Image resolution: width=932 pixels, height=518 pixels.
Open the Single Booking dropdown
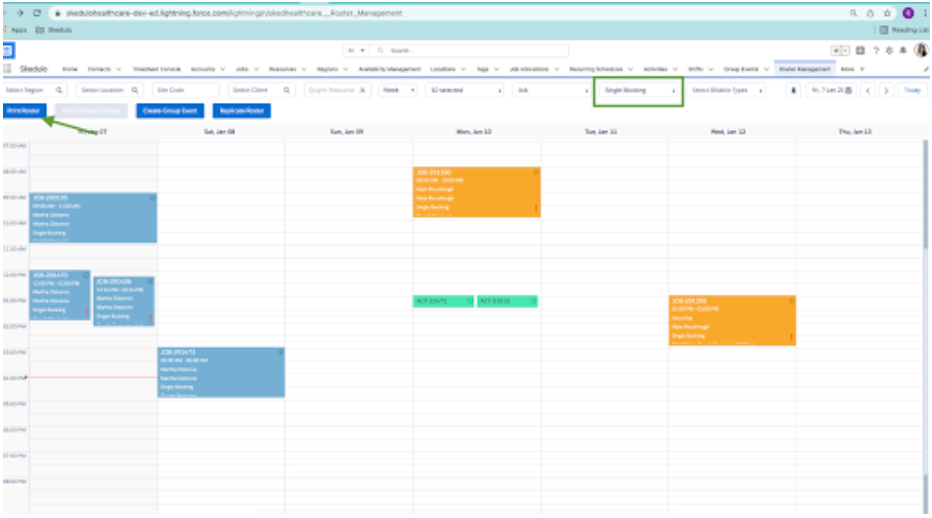[639, 90]
